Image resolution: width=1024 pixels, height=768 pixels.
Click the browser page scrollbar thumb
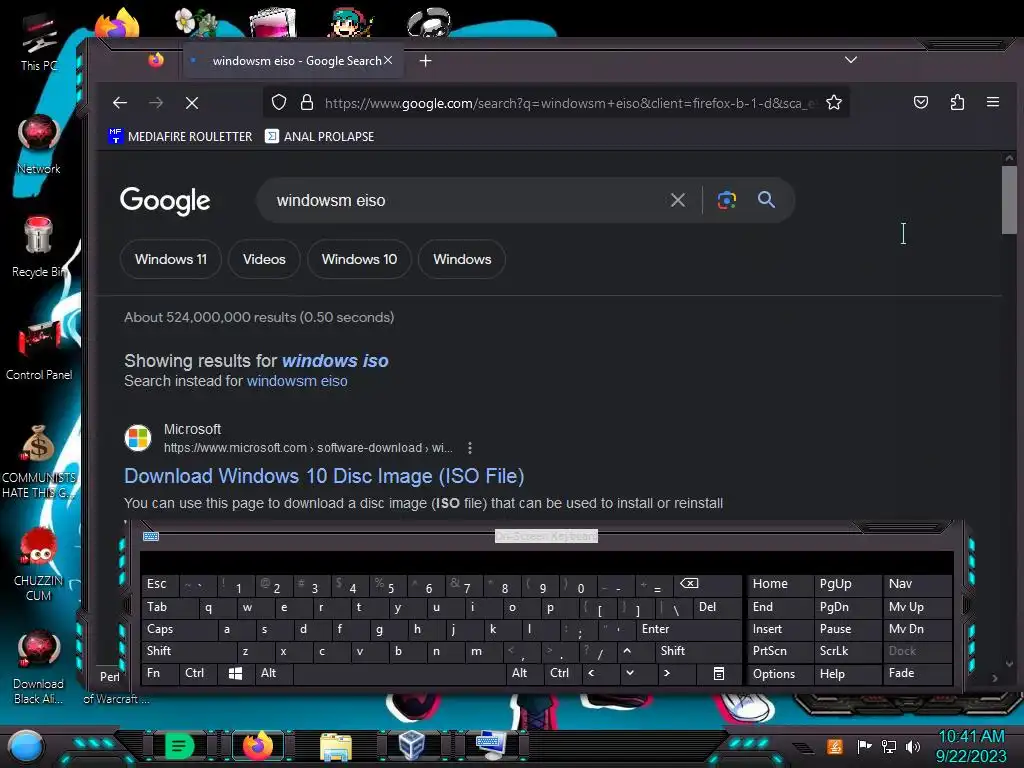(x=1009, y=199)
